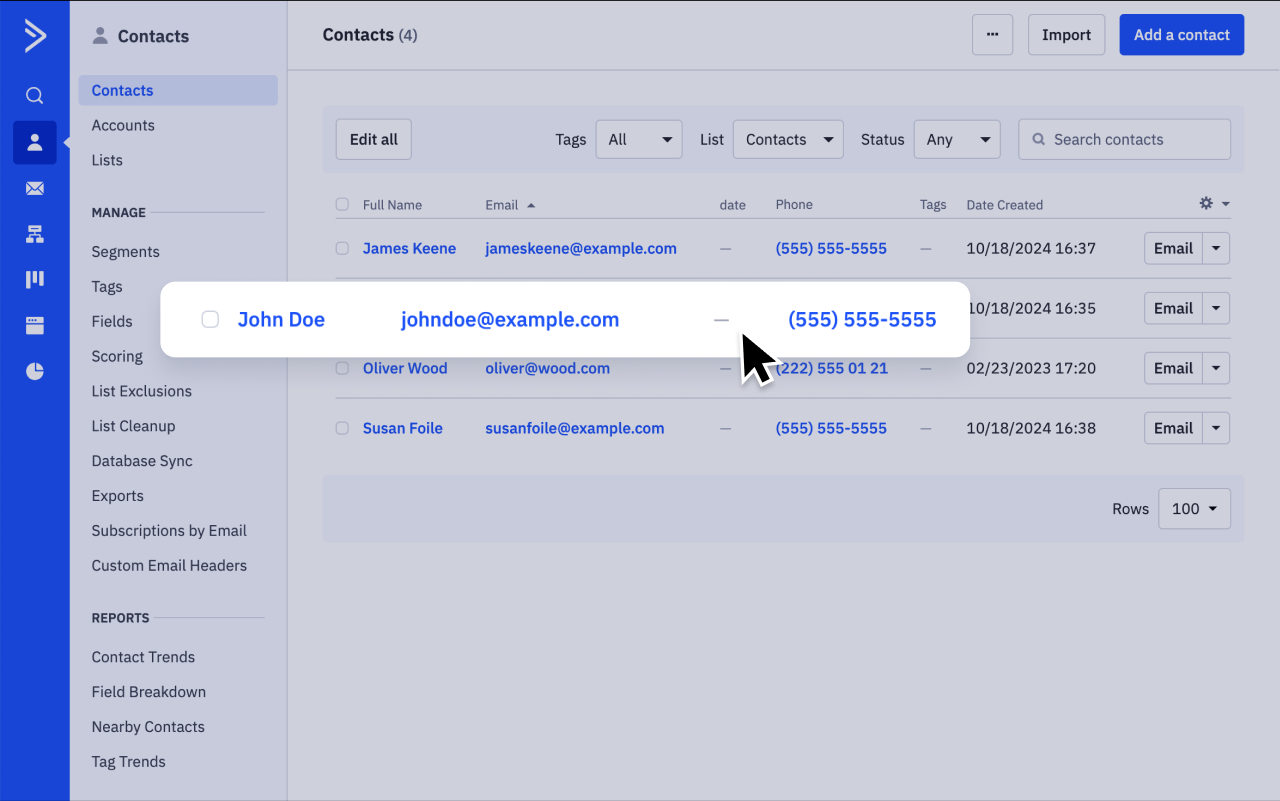The width and height of the screenshot is (1280, 801).
Task: Go to Lists in the sidebar
Action: point(107,160)
